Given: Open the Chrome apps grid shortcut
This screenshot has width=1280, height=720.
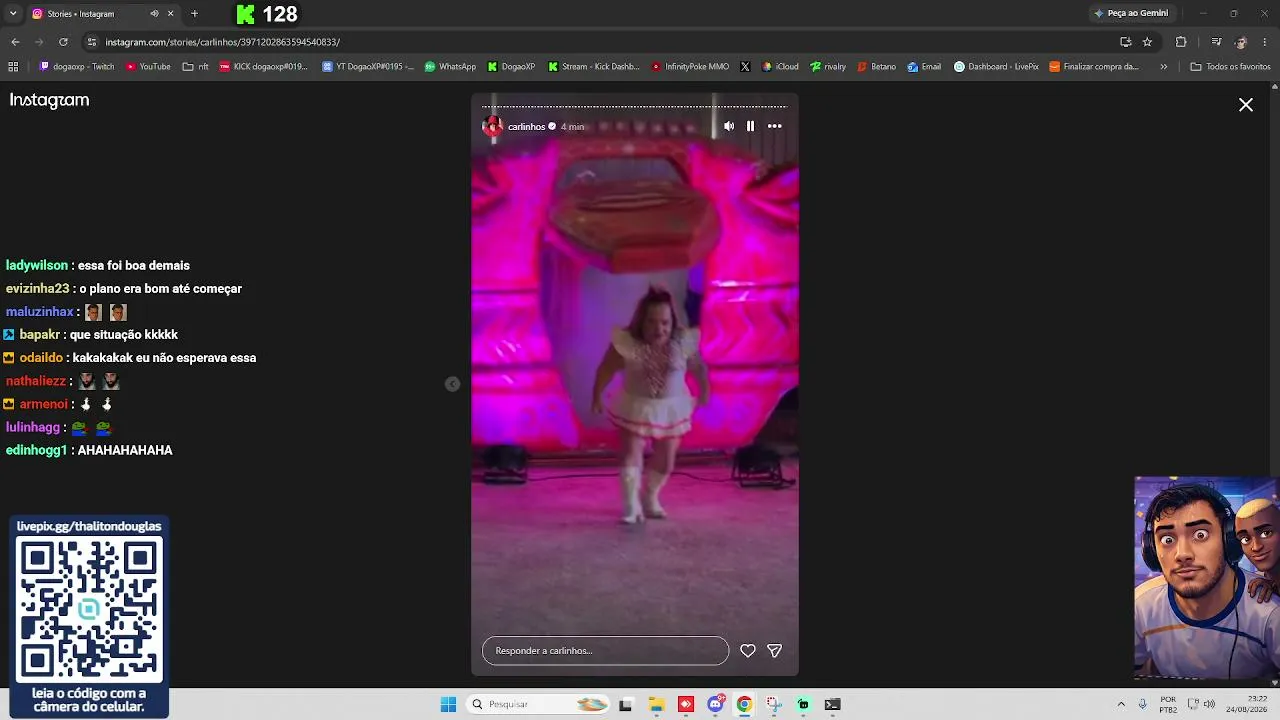Looking at the screenshot, I should point(13,67).
